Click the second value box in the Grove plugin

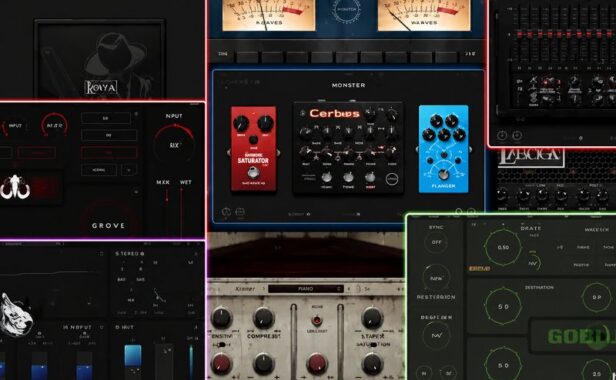[109, 135]
